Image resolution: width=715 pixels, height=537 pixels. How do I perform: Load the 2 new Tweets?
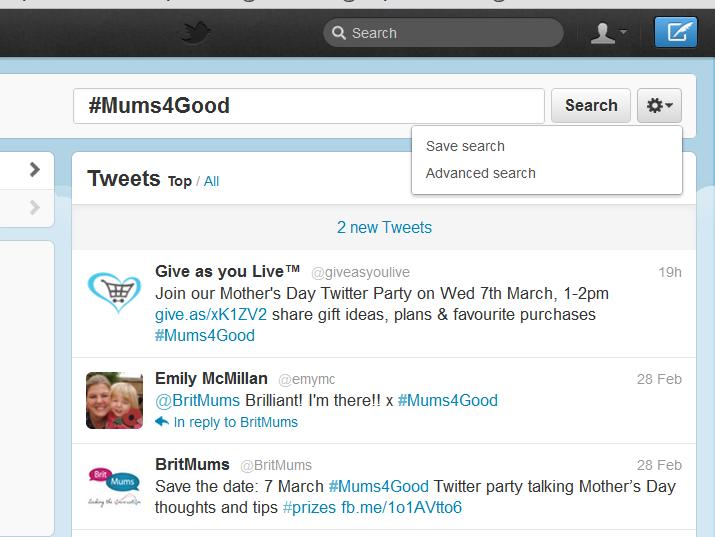(384, 227)
